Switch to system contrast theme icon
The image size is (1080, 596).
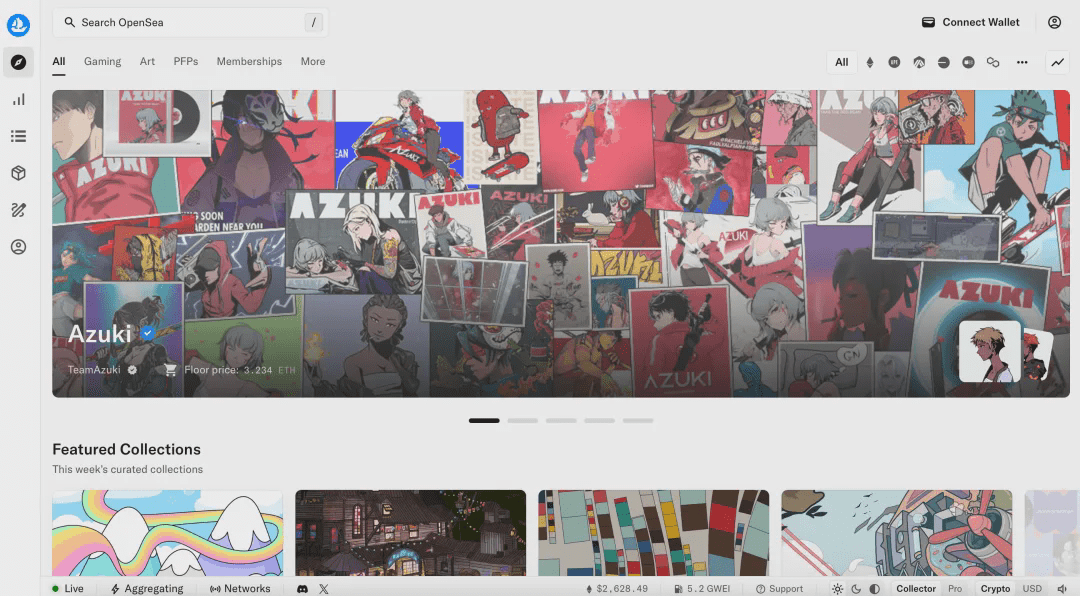[x=875, y=588]
